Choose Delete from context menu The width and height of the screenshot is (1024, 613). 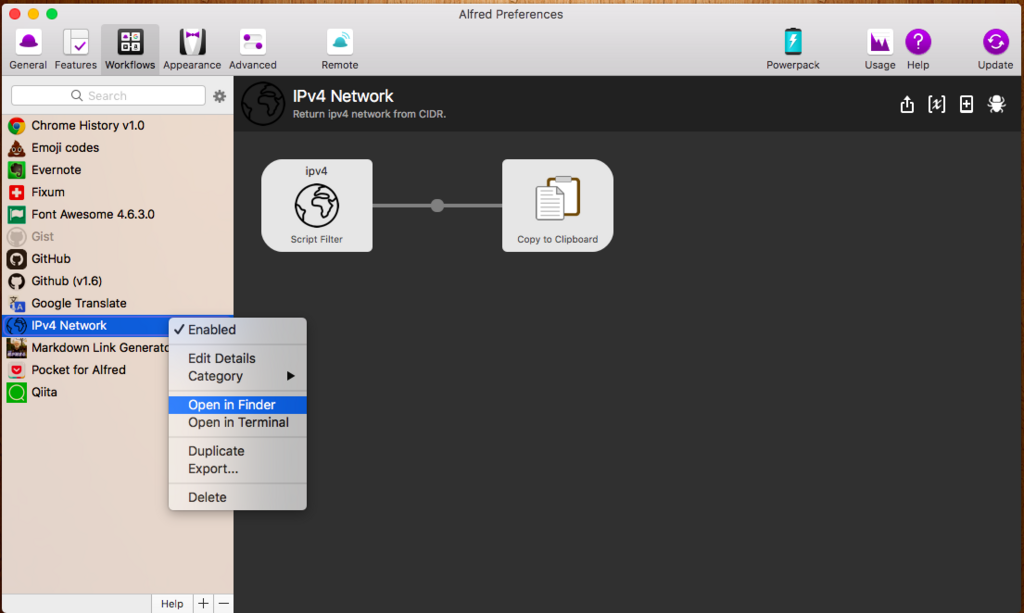pyautogui.click(x=238, y=497)
